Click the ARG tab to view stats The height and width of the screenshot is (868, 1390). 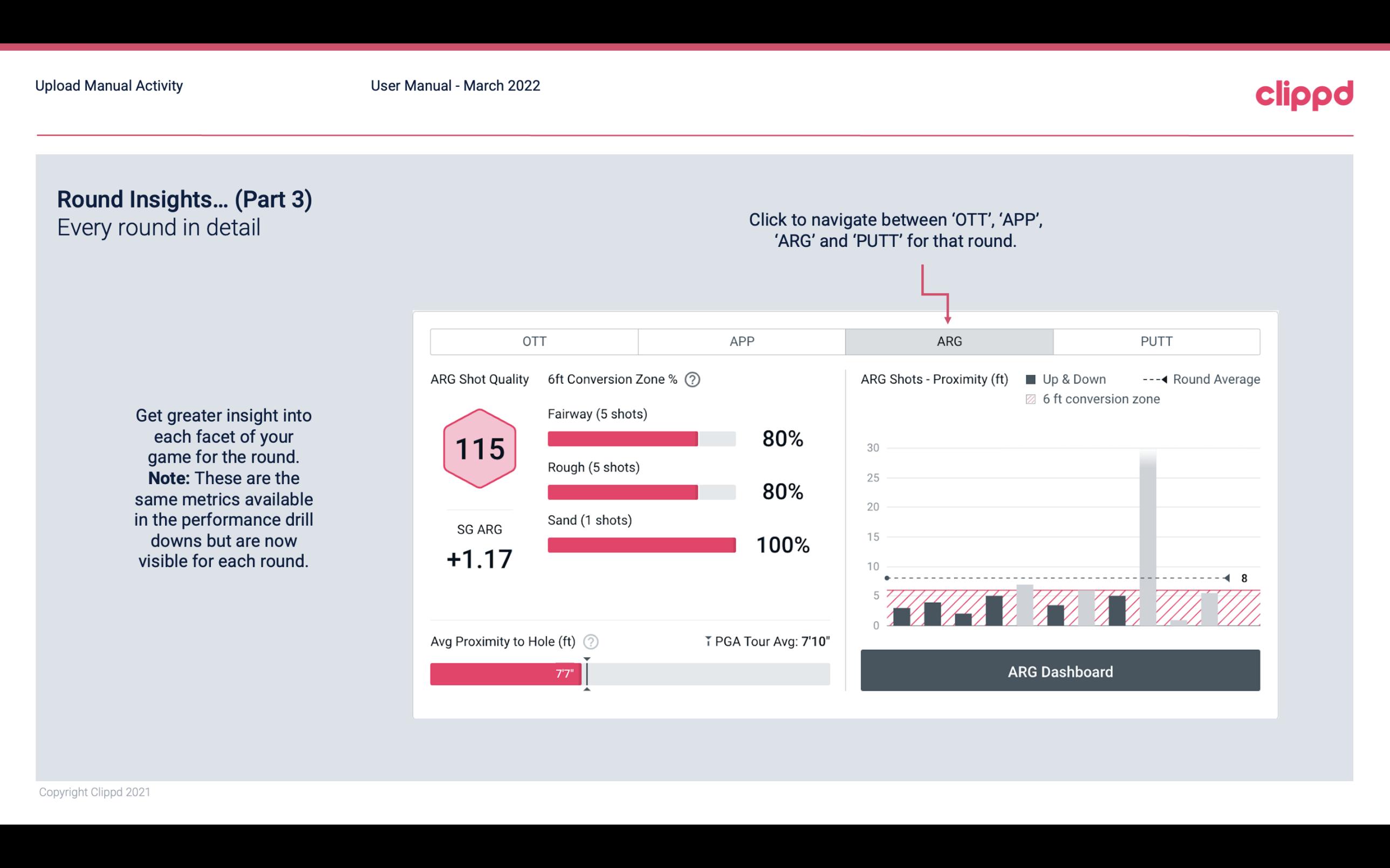pyautogui.click(x=947, y=342)
